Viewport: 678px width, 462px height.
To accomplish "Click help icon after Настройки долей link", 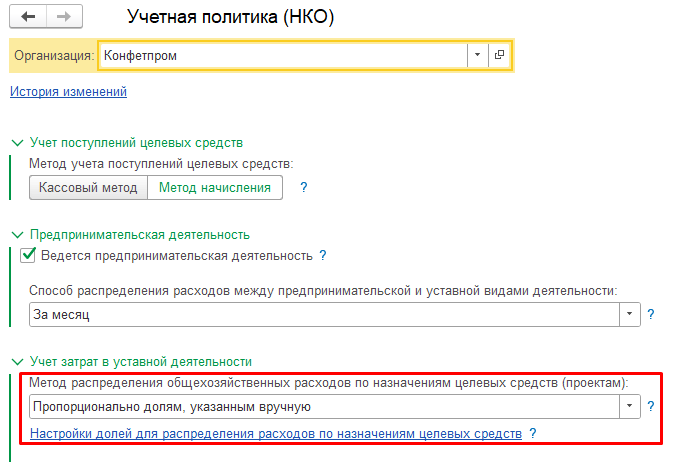I will point(533,434).
